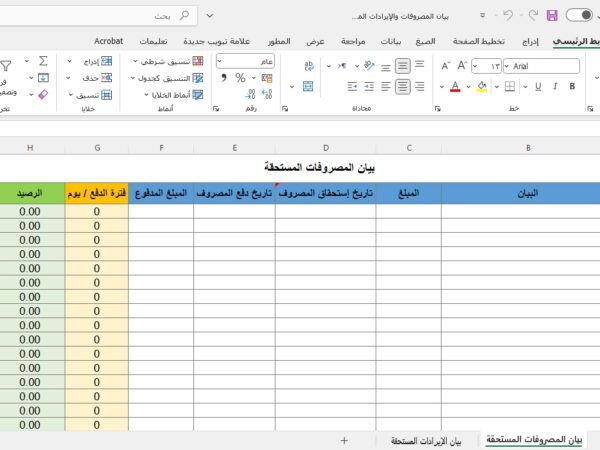This screenshot has height=450, width=600.
Task: Open the Customize Quick Access Toolbar dropdown
Action: pyautogui.click(x=483, y=15)
